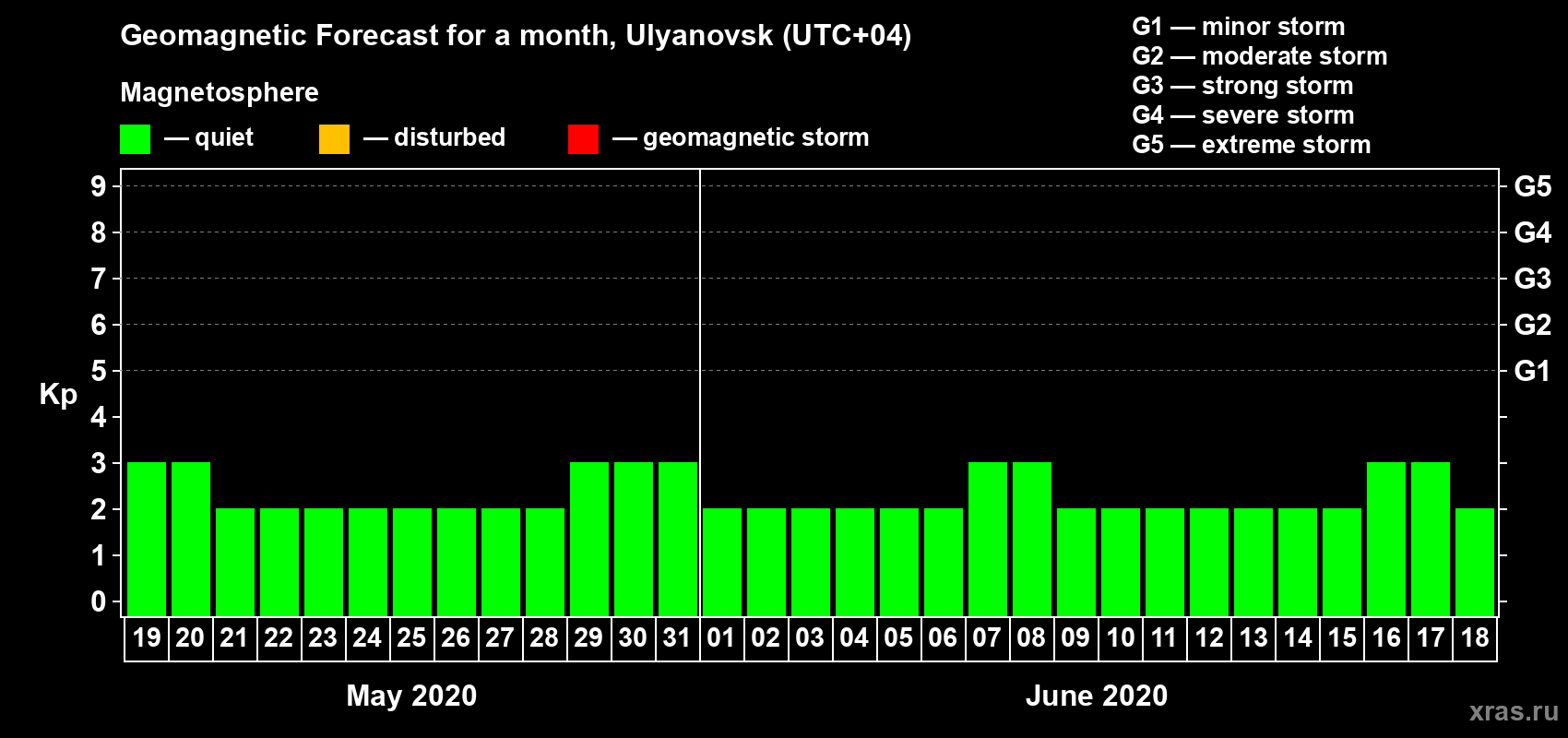
Task: Select the bar for June 07
Action: [x=988, y=539]
